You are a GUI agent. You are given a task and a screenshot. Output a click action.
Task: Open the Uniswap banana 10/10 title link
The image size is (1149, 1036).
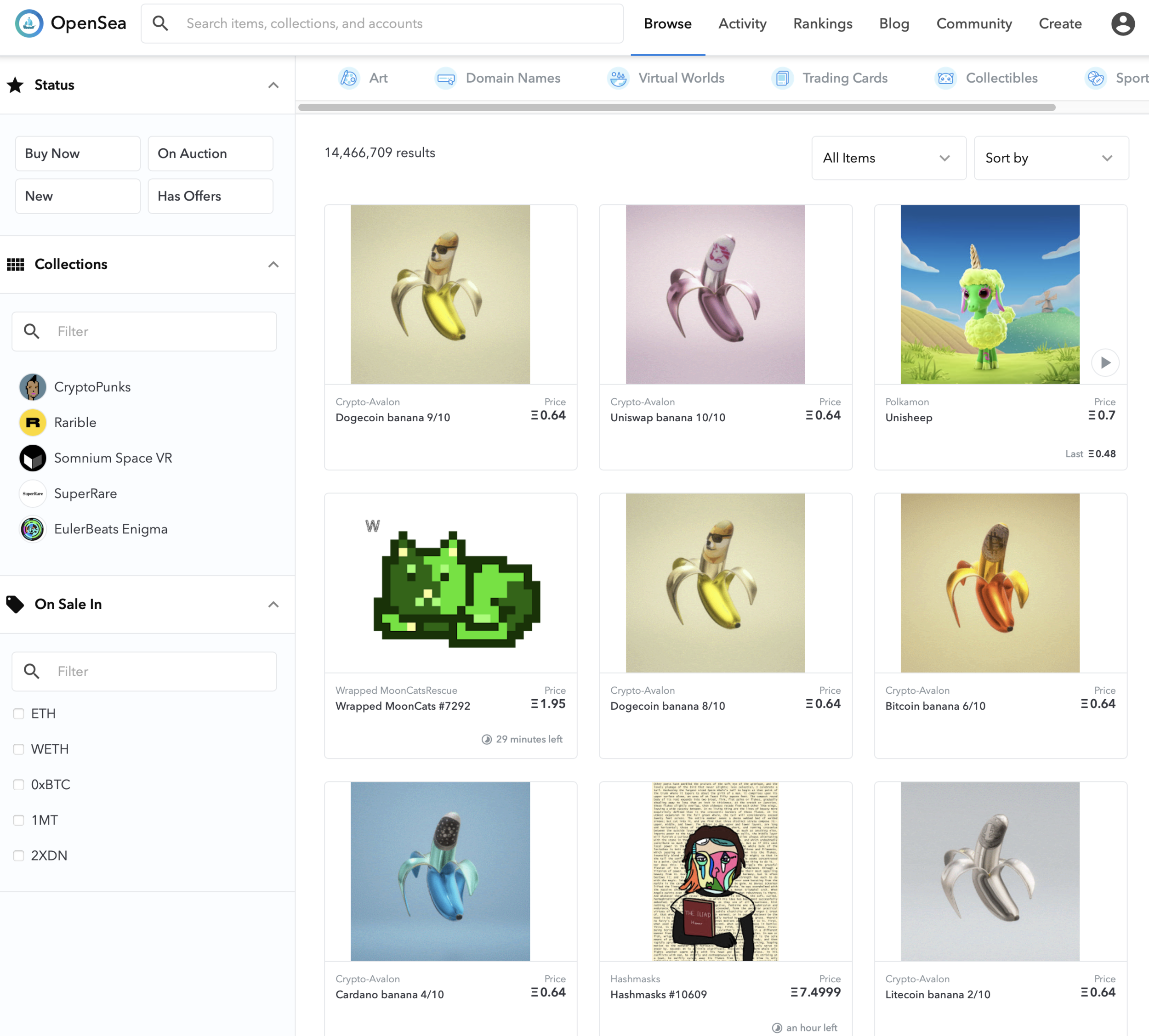668,418
